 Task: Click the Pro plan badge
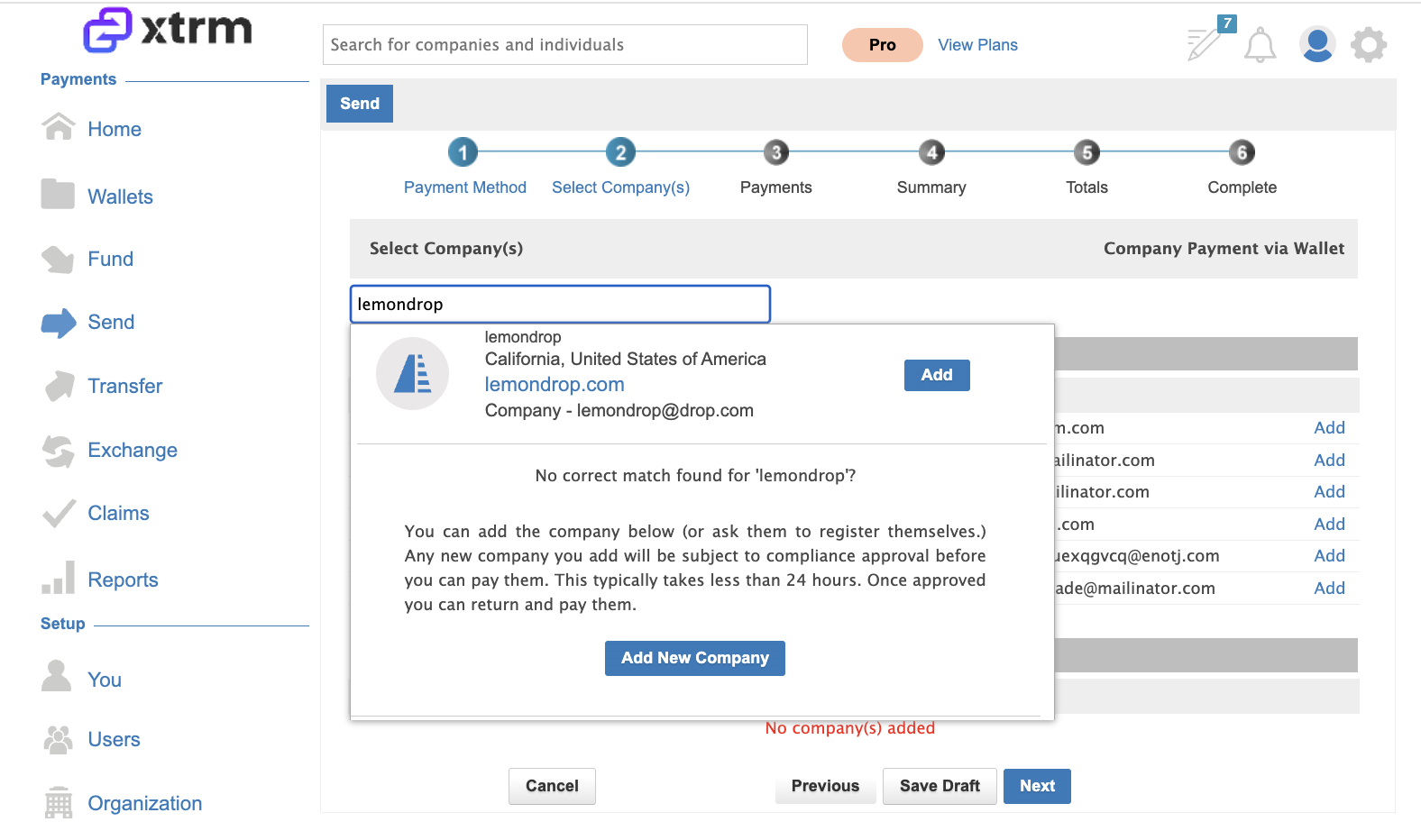[883, 45]
